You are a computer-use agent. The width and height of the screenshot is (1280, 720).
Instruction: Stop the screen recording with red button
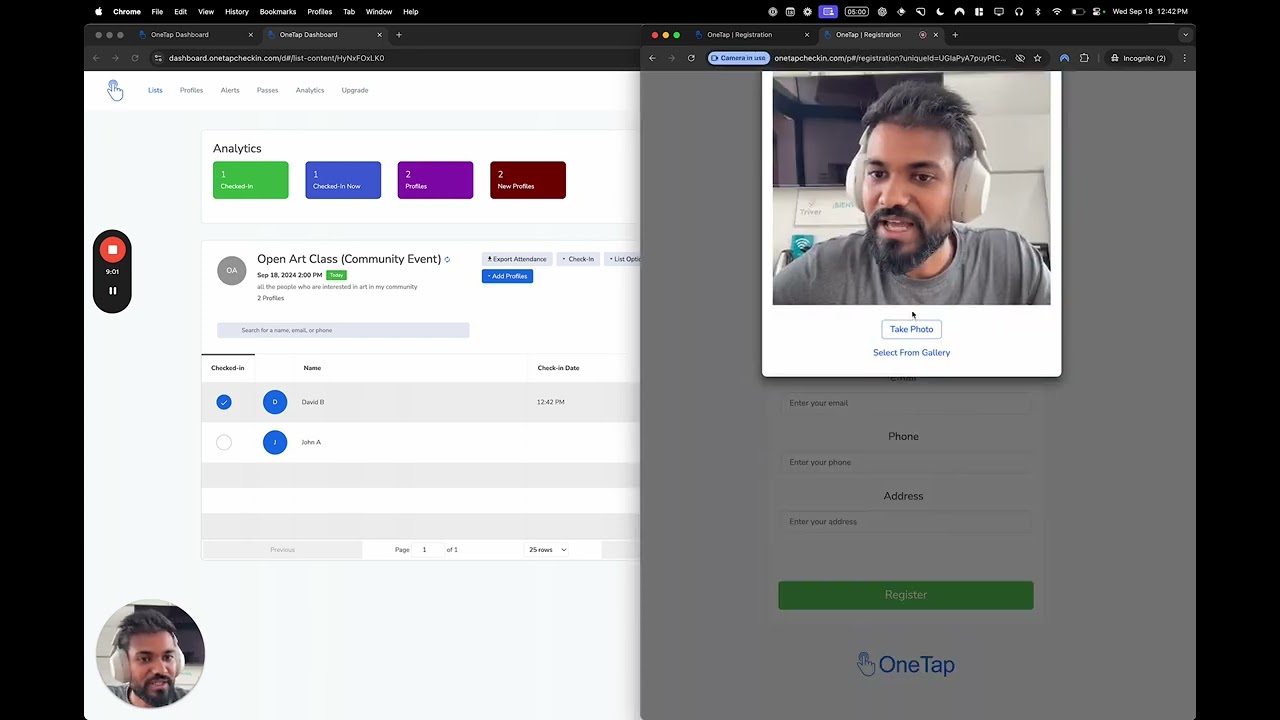coord(112,250)
